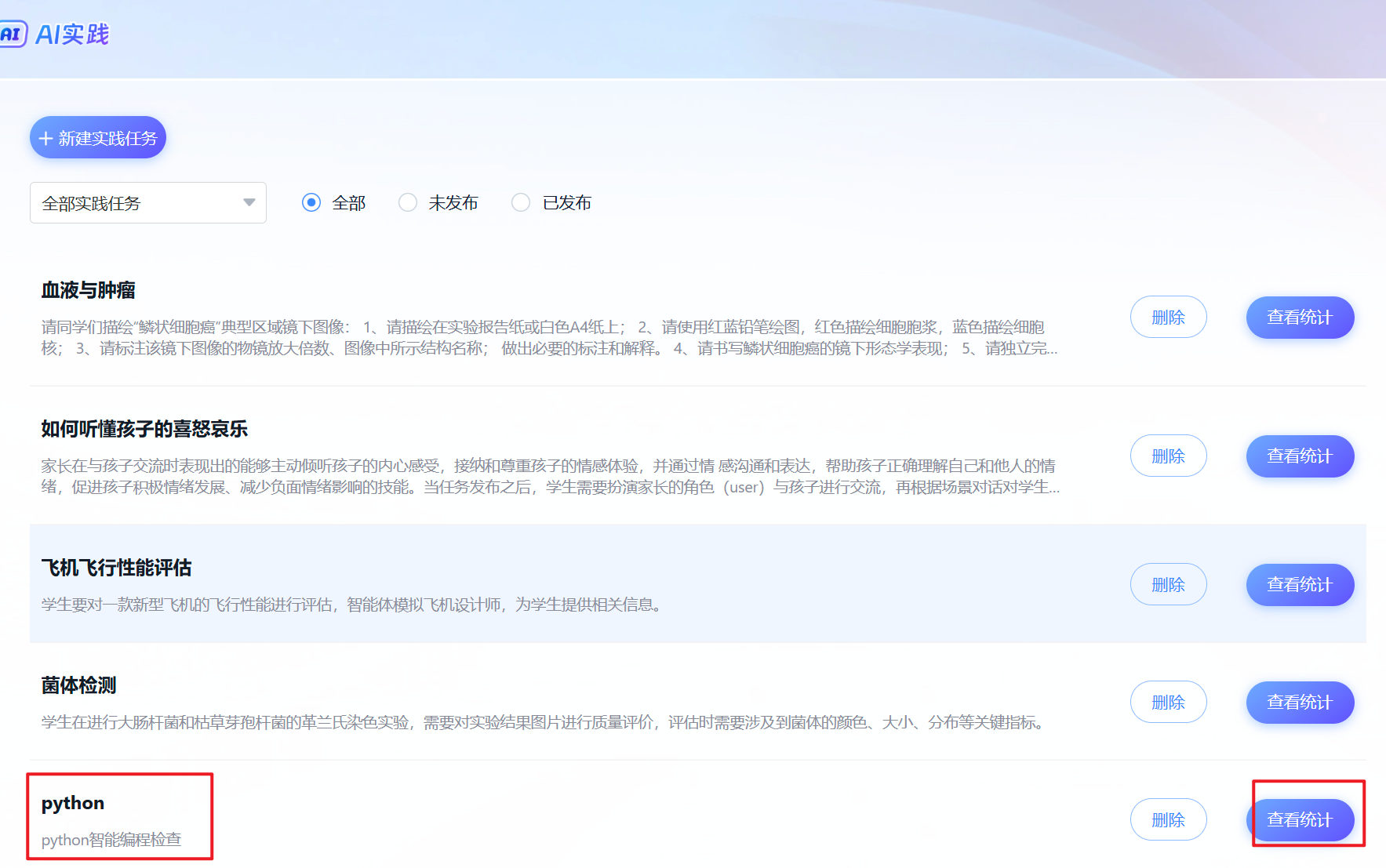
Task: Open the 全部实践任务 dropdown
Action: (147, 203)
